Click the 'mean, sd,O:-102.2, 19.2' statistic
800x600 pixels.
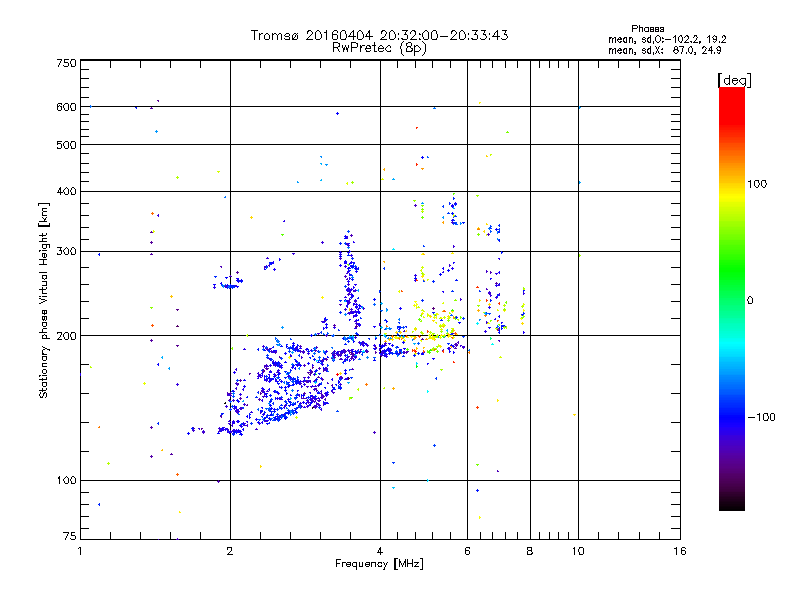(x=667, y=40)
